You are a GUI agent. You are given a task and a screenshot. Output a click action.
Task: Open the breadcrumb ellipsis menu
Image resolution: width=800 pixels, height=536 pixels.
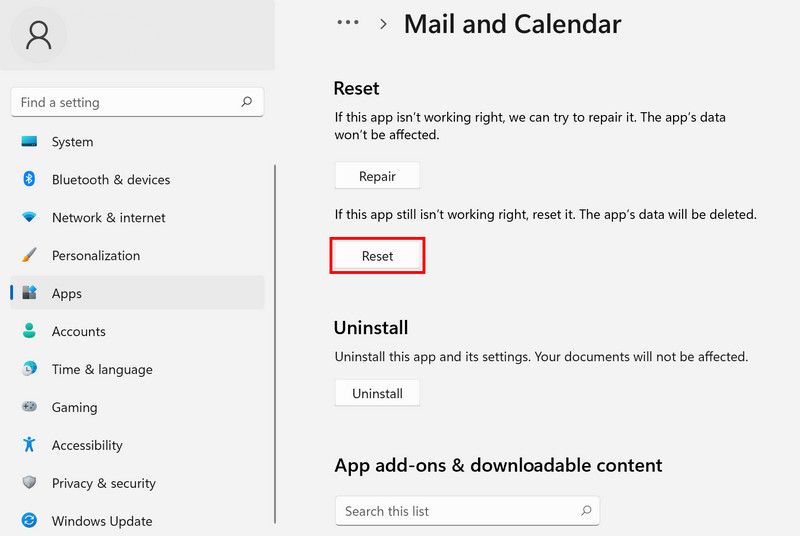(x=347, y=22)
